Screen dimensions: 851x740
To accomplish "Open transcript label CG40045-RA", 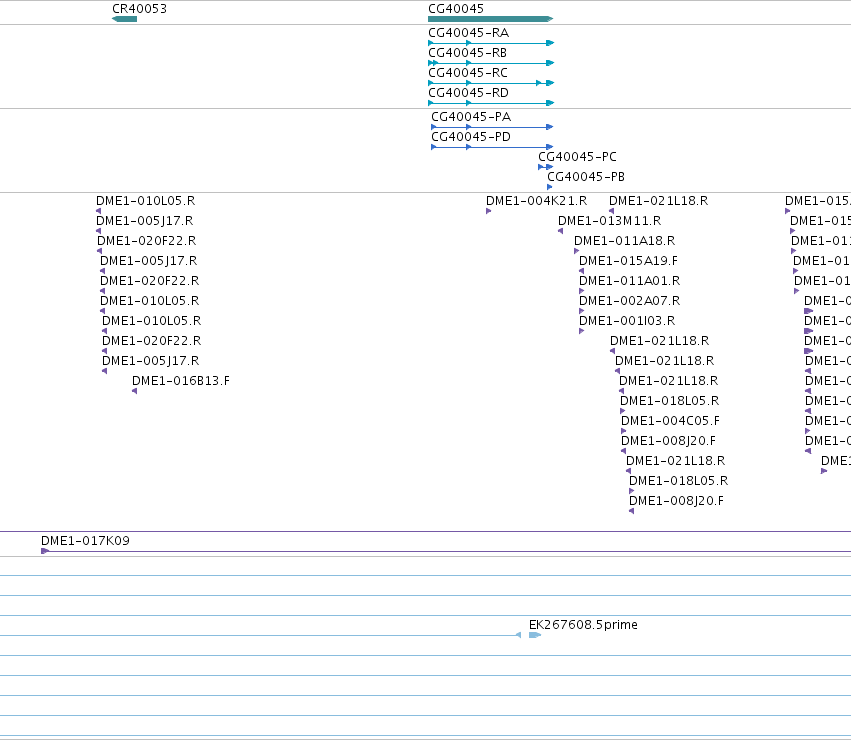I will (468, 33).
